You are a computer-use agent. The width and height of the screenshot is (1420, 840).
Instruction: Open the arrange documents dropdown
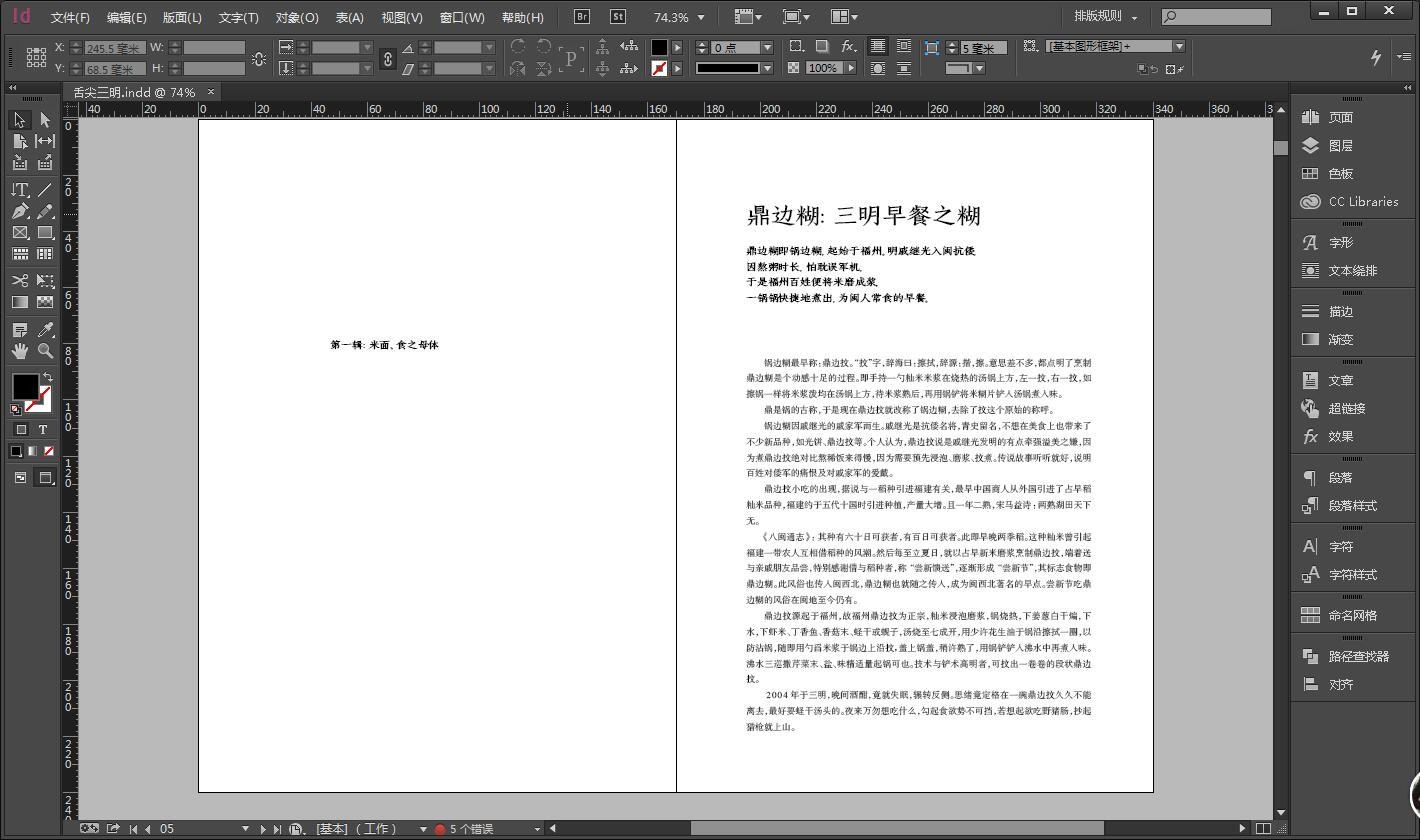tap(845, 17)
